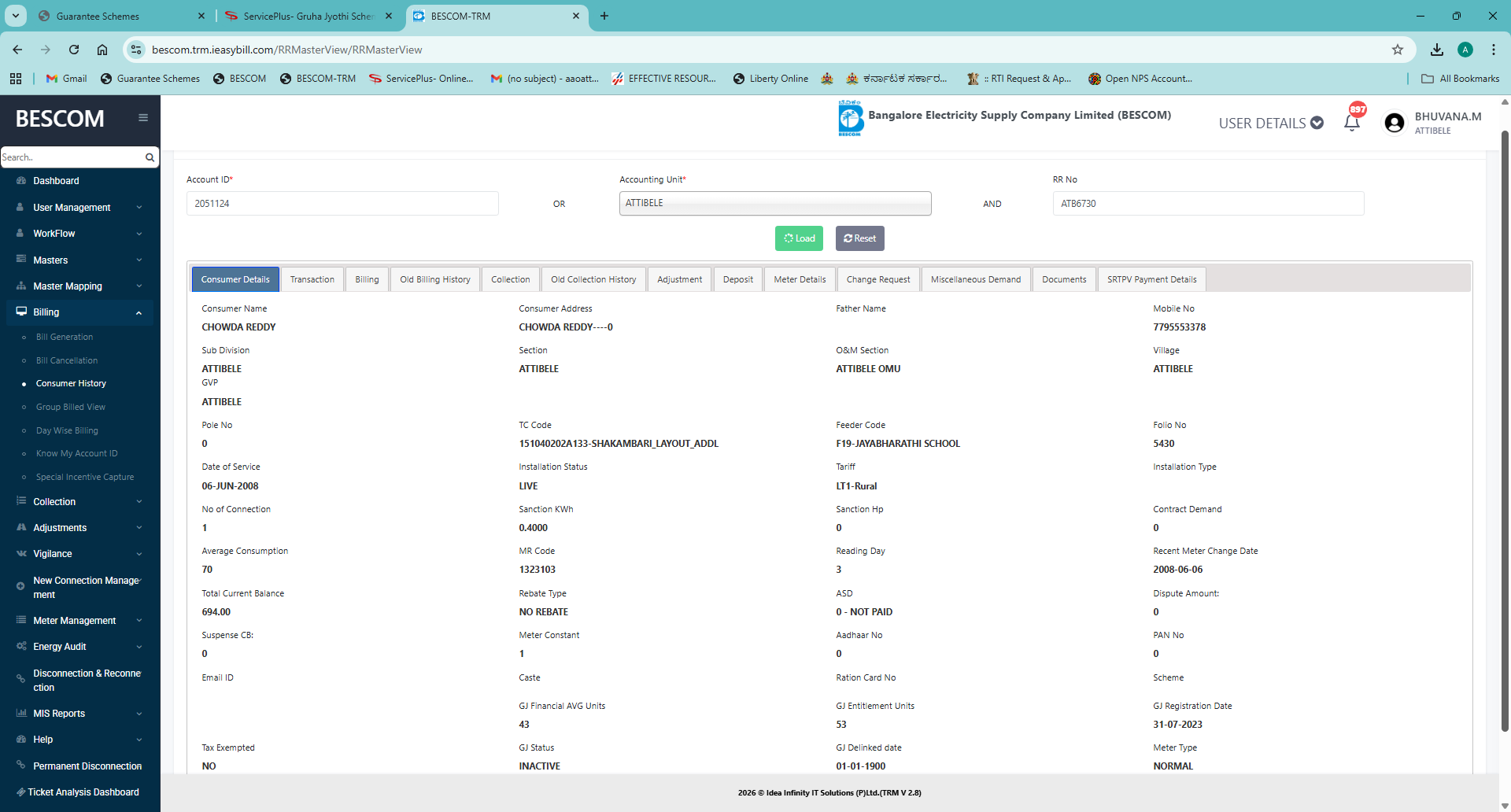Image resolution: width=1511 pixels, height=812 pixels.
Task: Click the RR No input field
Action: 1208,204
